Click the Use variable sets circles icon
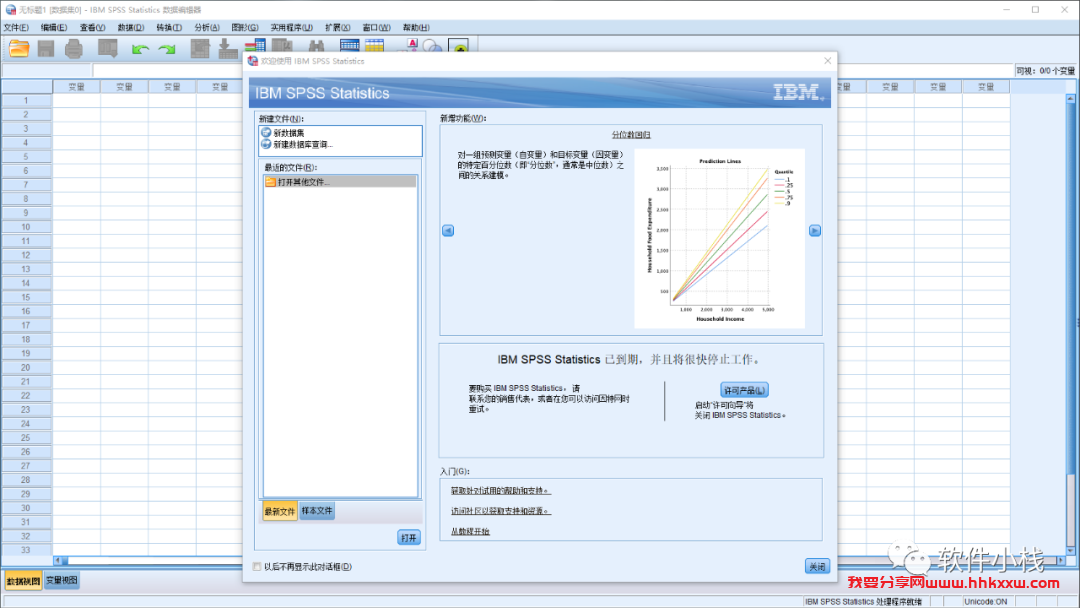 tap(432, 46)
